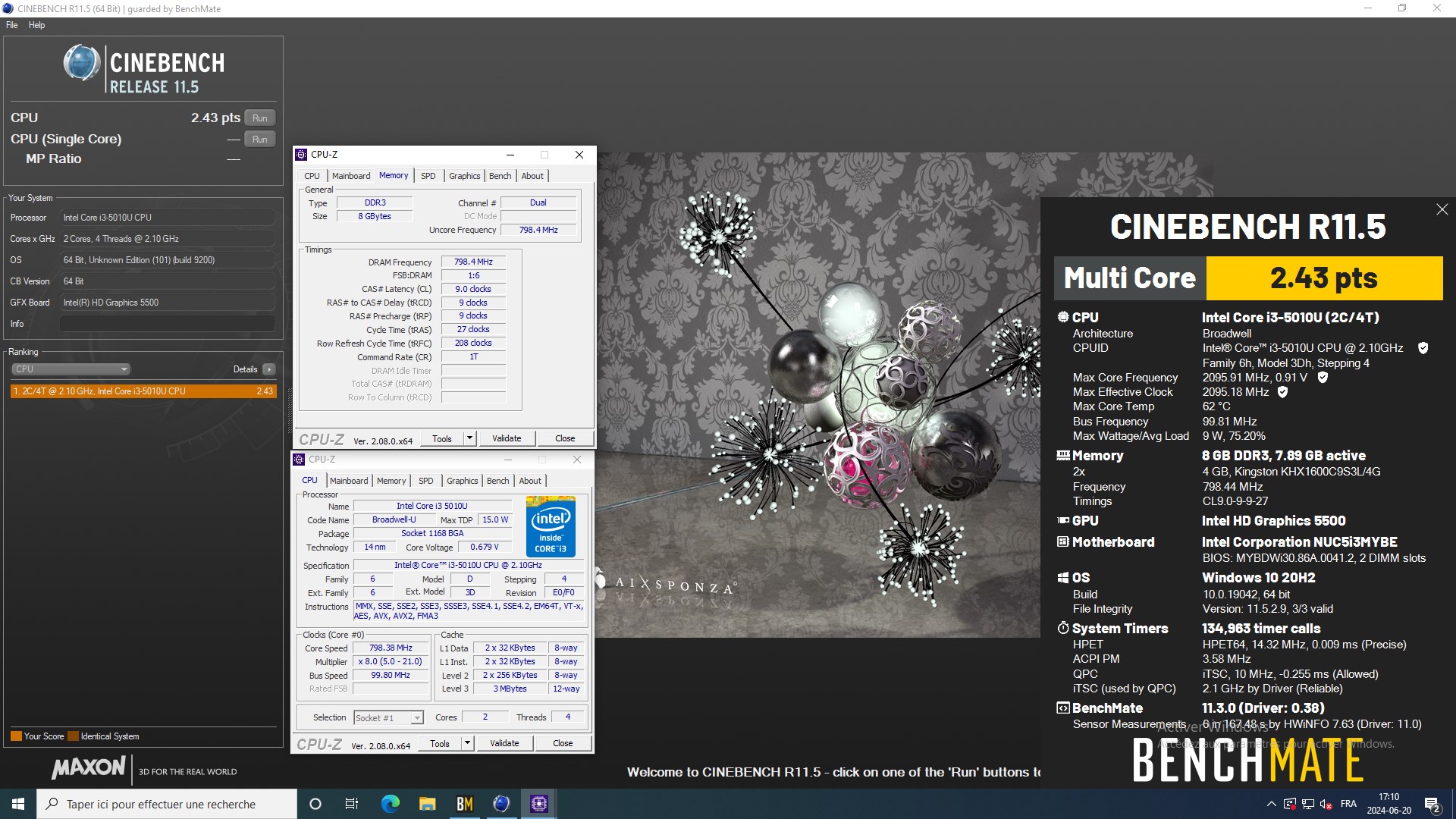The height and width of the screenshot is (819, 1456).
Task: Click the Info input field
Action: pos(168,324)
